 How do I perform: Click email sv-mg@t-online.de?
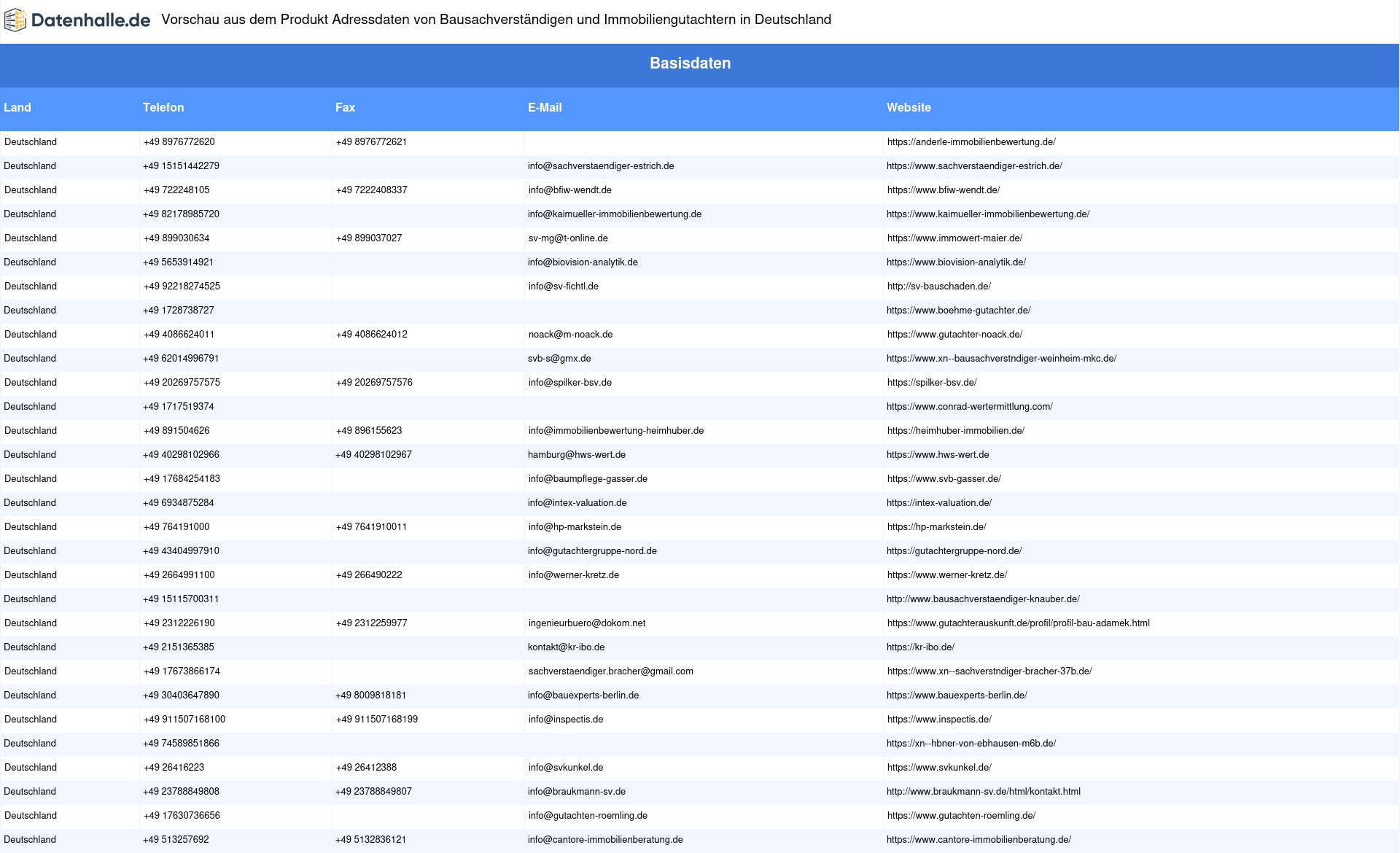[568, 238]
